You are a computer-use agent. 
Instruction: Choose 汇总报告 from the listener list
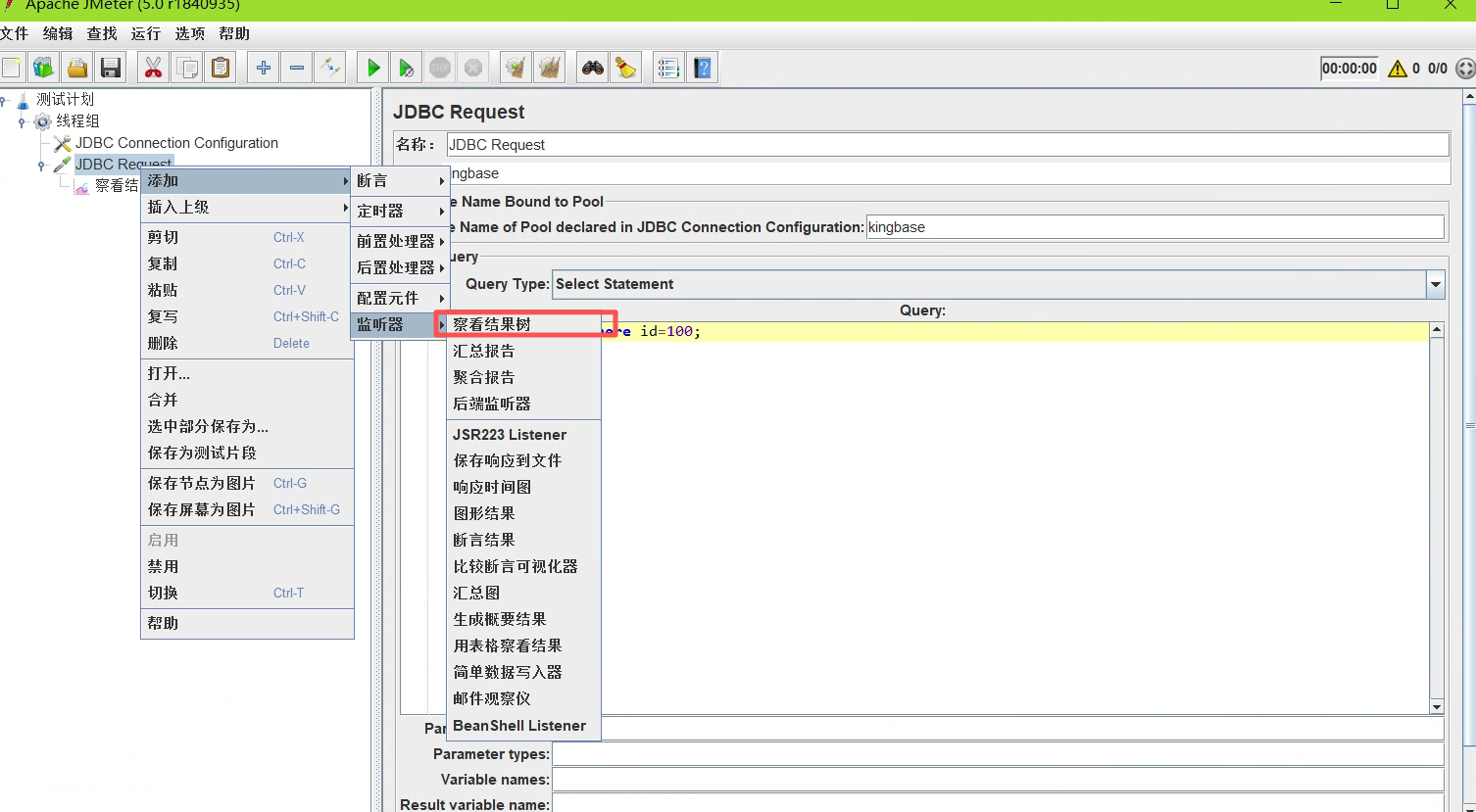(523, 351)
